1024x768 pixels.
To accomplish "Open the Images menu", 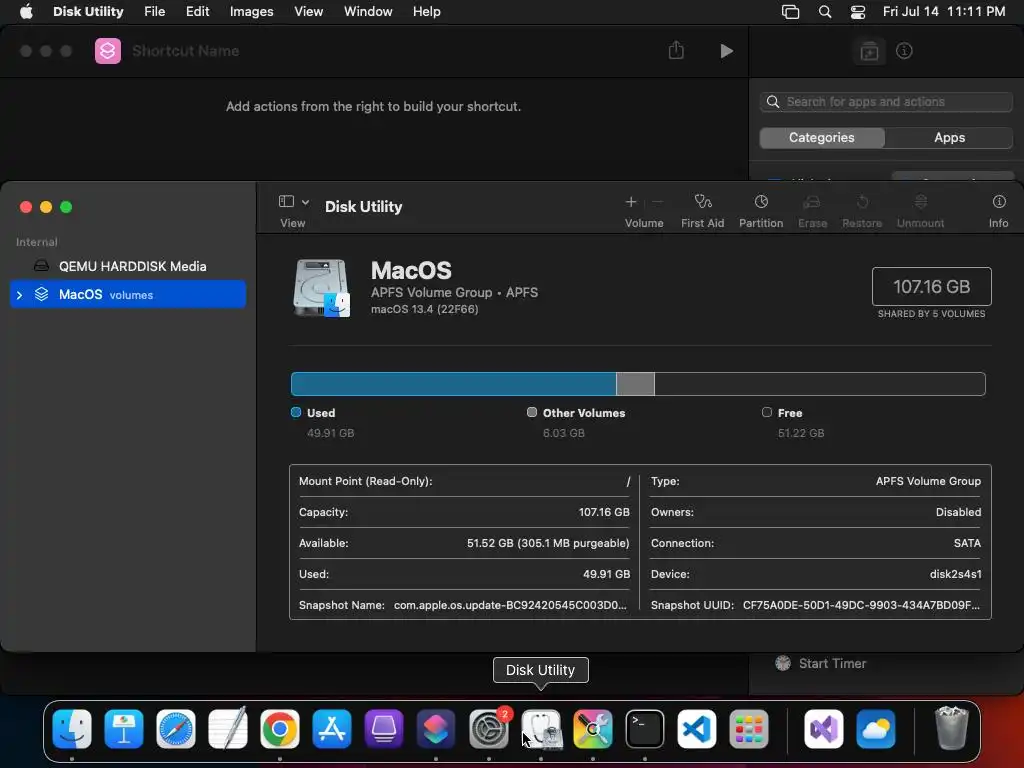I will (251, 12).
